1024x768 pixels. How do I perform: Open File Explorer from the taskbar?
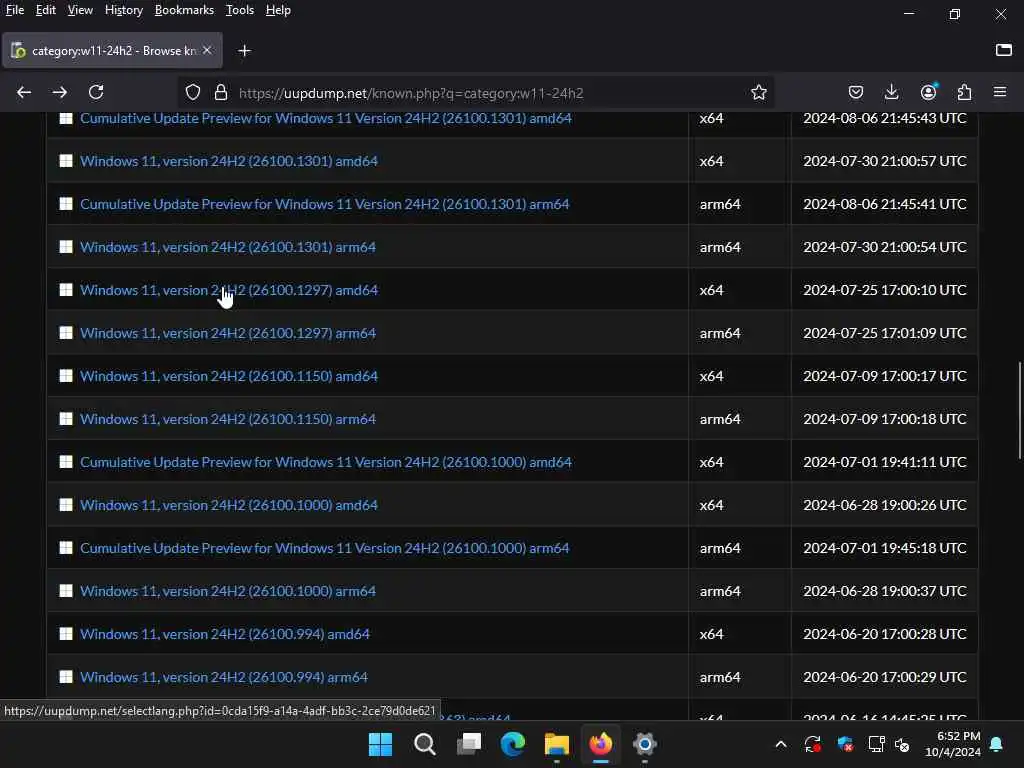(x=557, y=744)
